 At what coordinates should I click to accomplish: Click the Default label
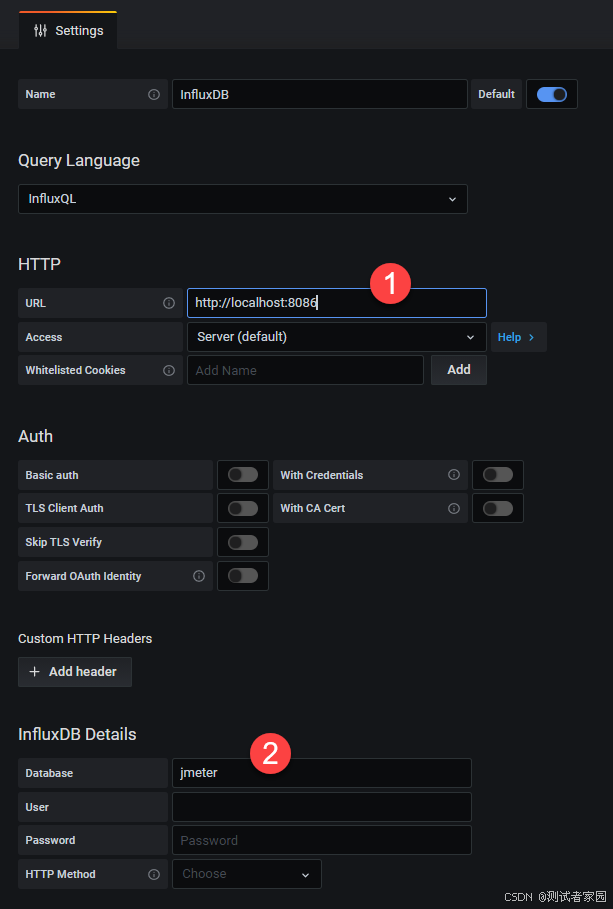coord(496,94)
